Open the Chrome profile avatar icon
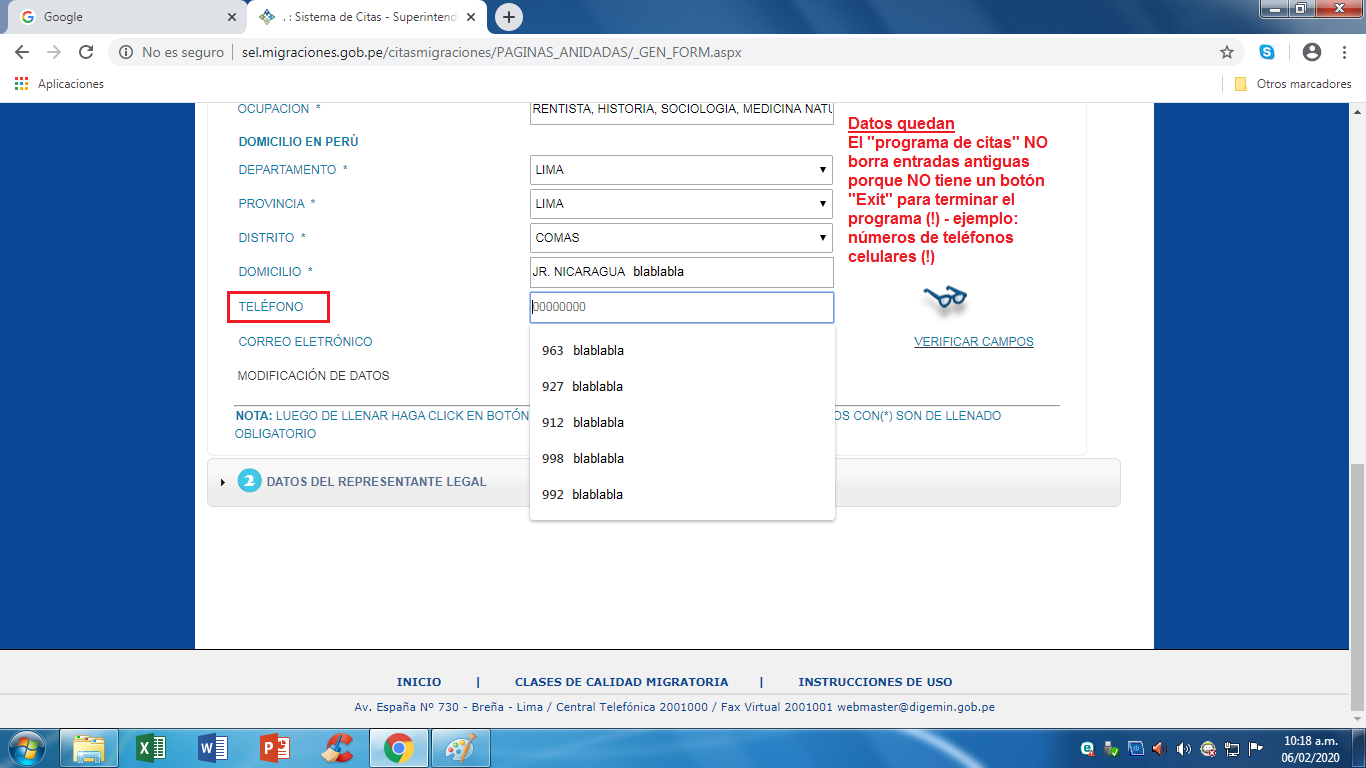This screenshot has height=768, width=1366. [x=1312, y=52]
